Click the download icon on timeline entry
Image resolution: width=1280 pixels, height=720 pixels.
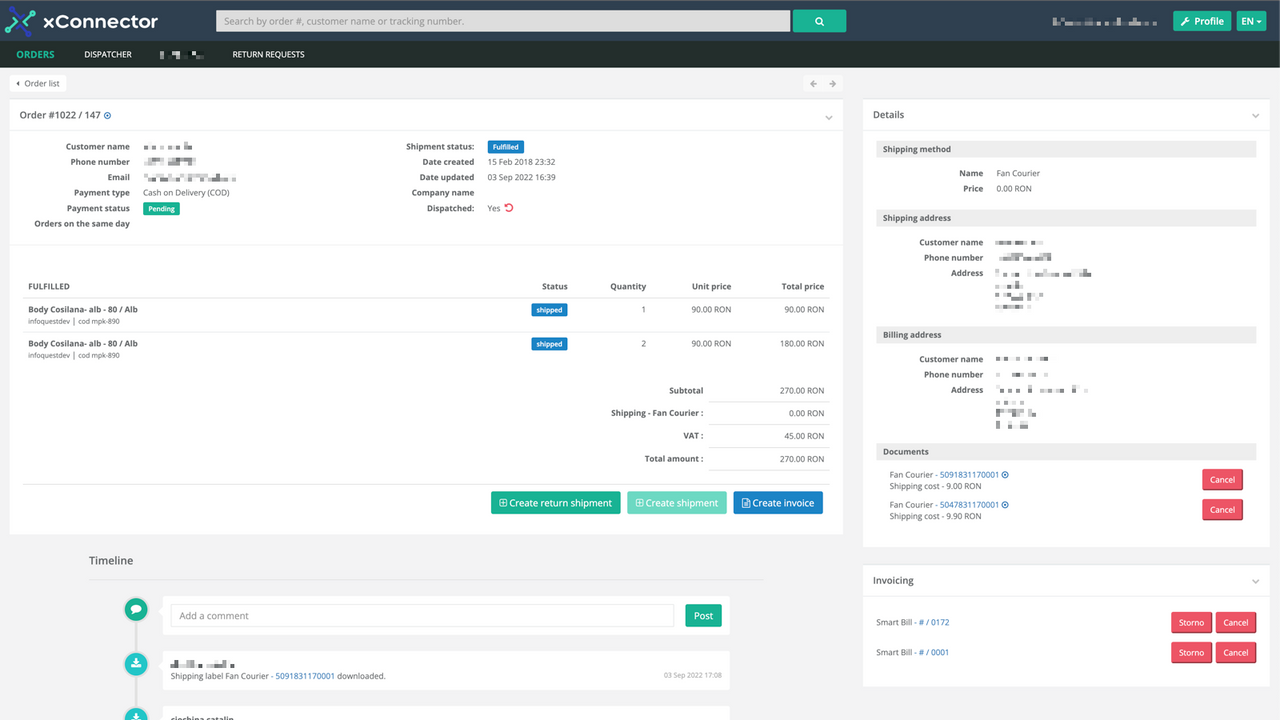136,663
